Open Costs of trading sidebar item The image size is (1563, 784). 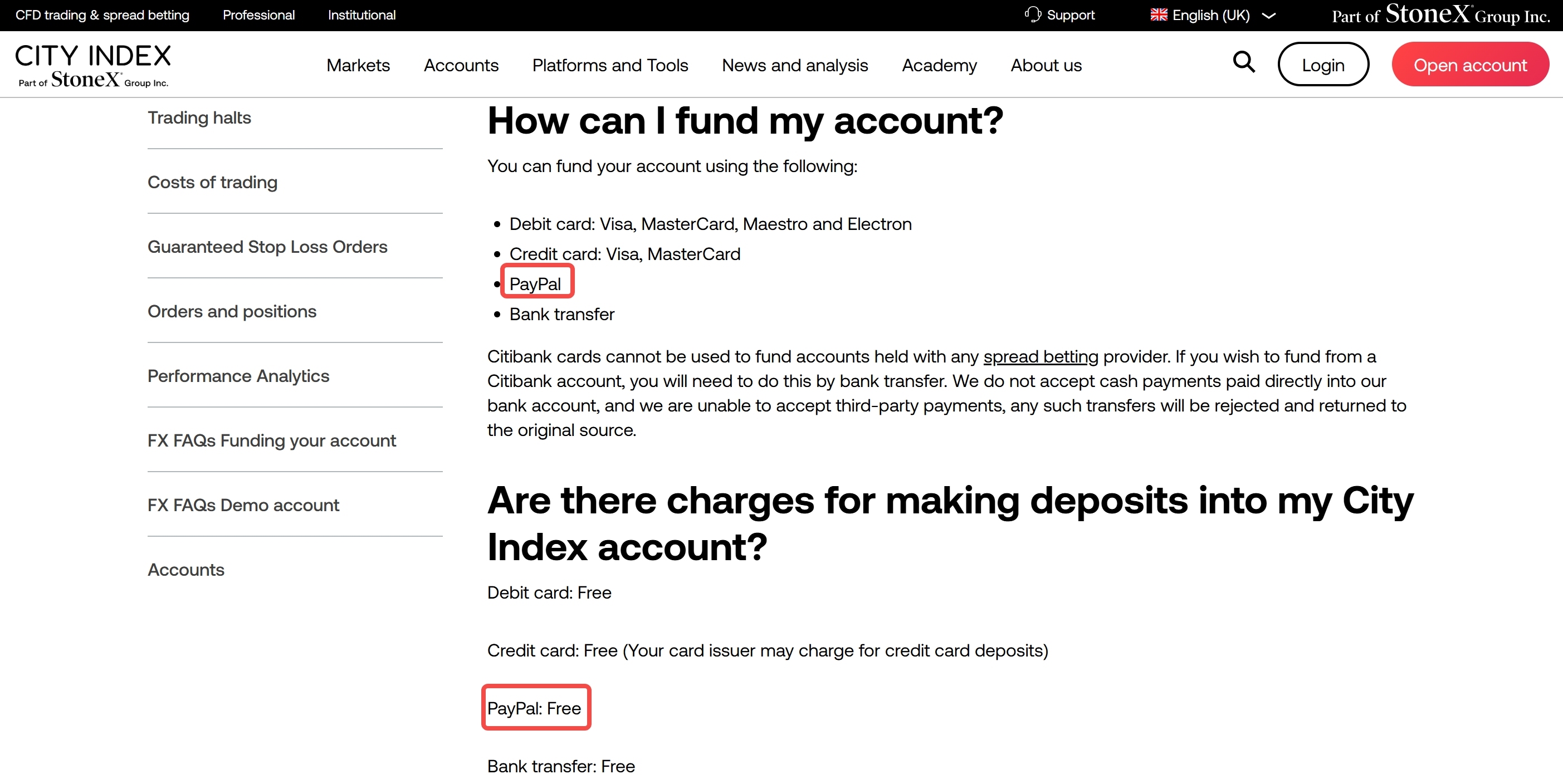(212, 183)
